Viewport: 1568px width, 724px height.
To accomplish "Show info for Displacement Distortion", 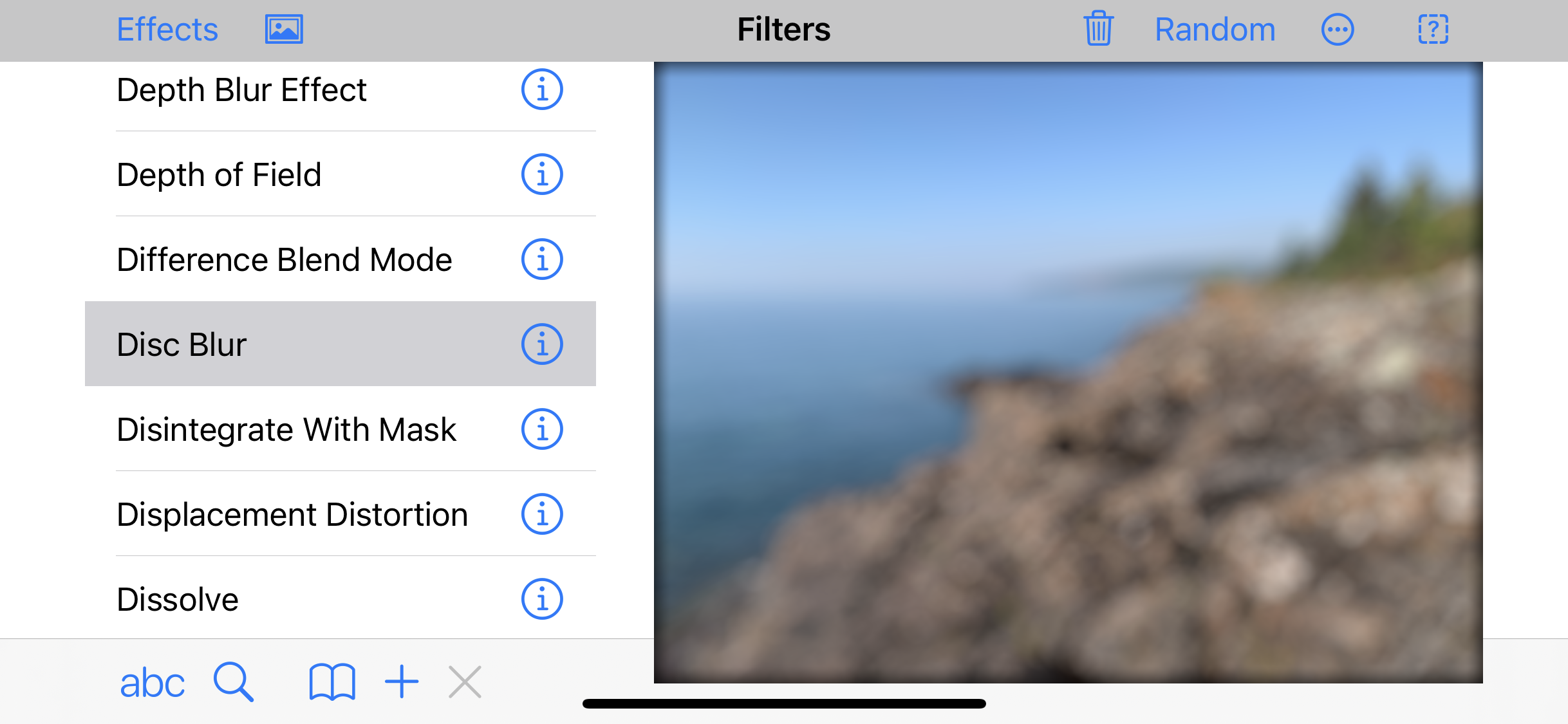I will [x=542, y=514].
